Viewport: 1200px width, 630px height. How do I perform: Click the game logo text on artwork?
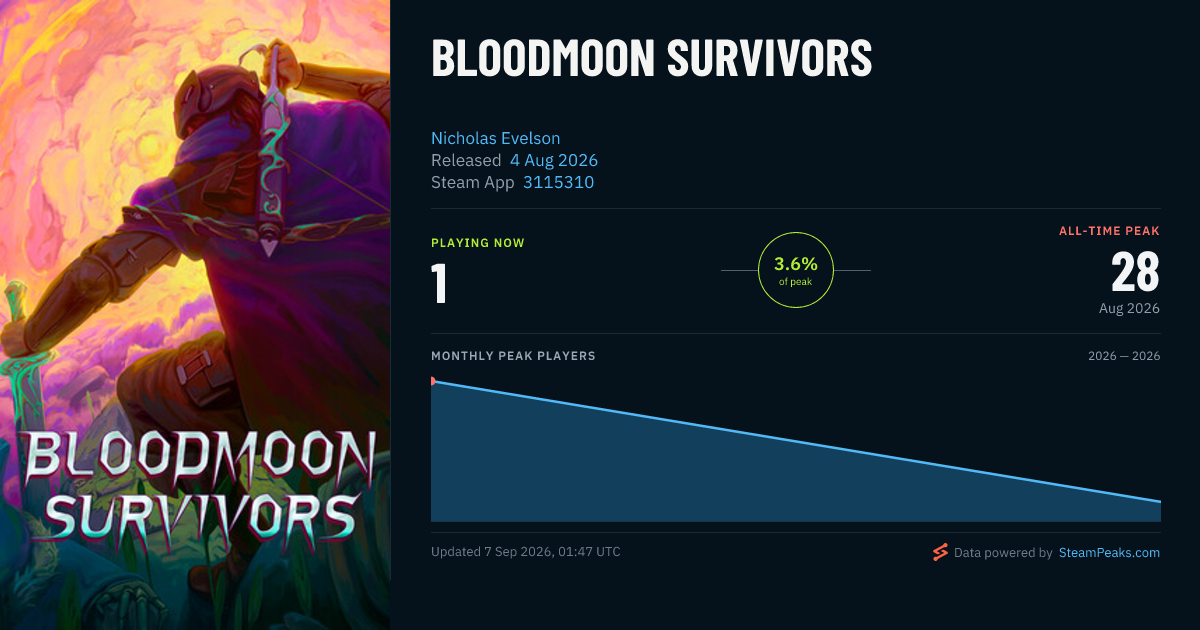click(x=198, y=485)
